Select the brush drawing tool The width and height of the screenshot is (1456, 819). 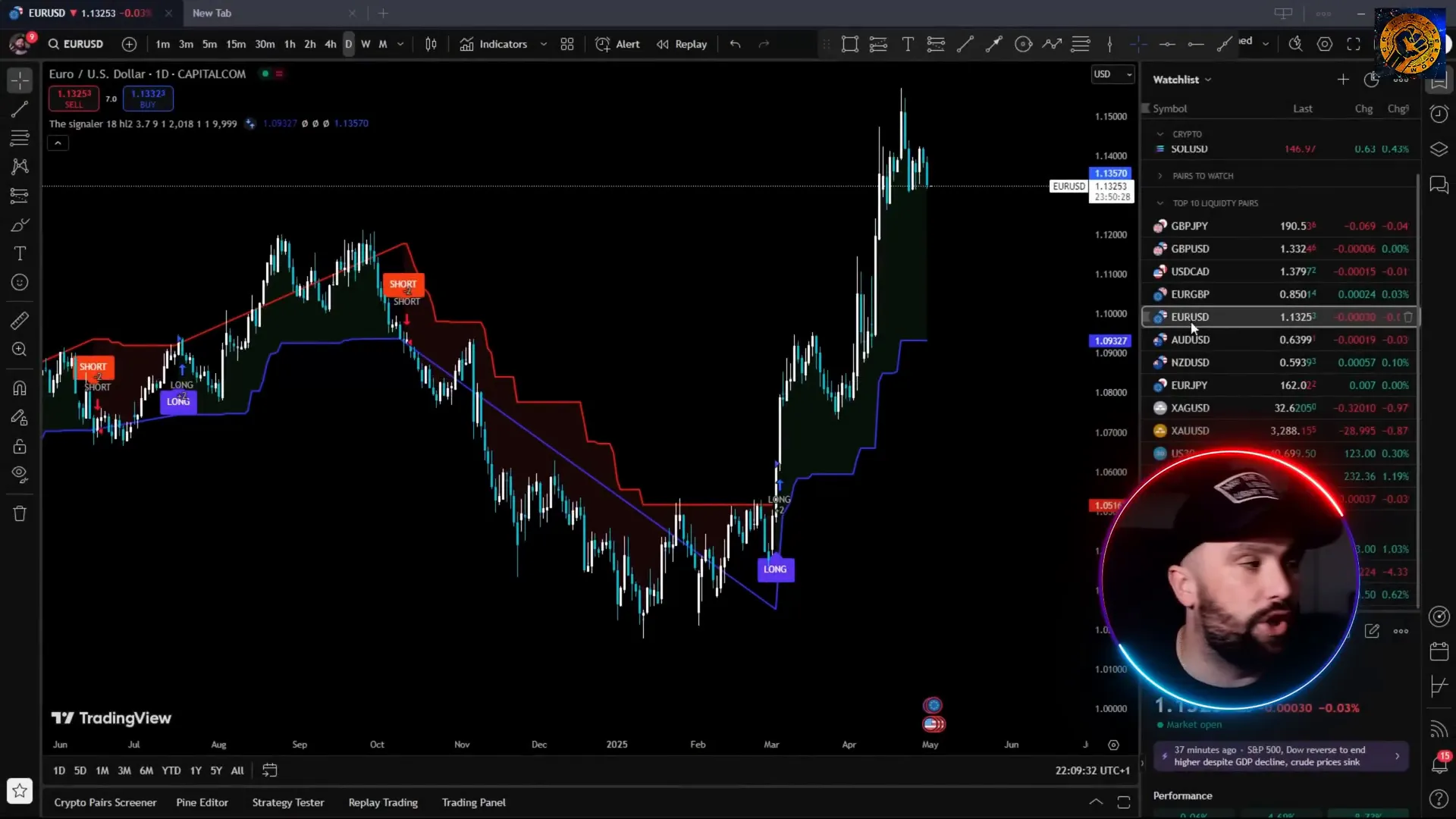pos(20,225)
